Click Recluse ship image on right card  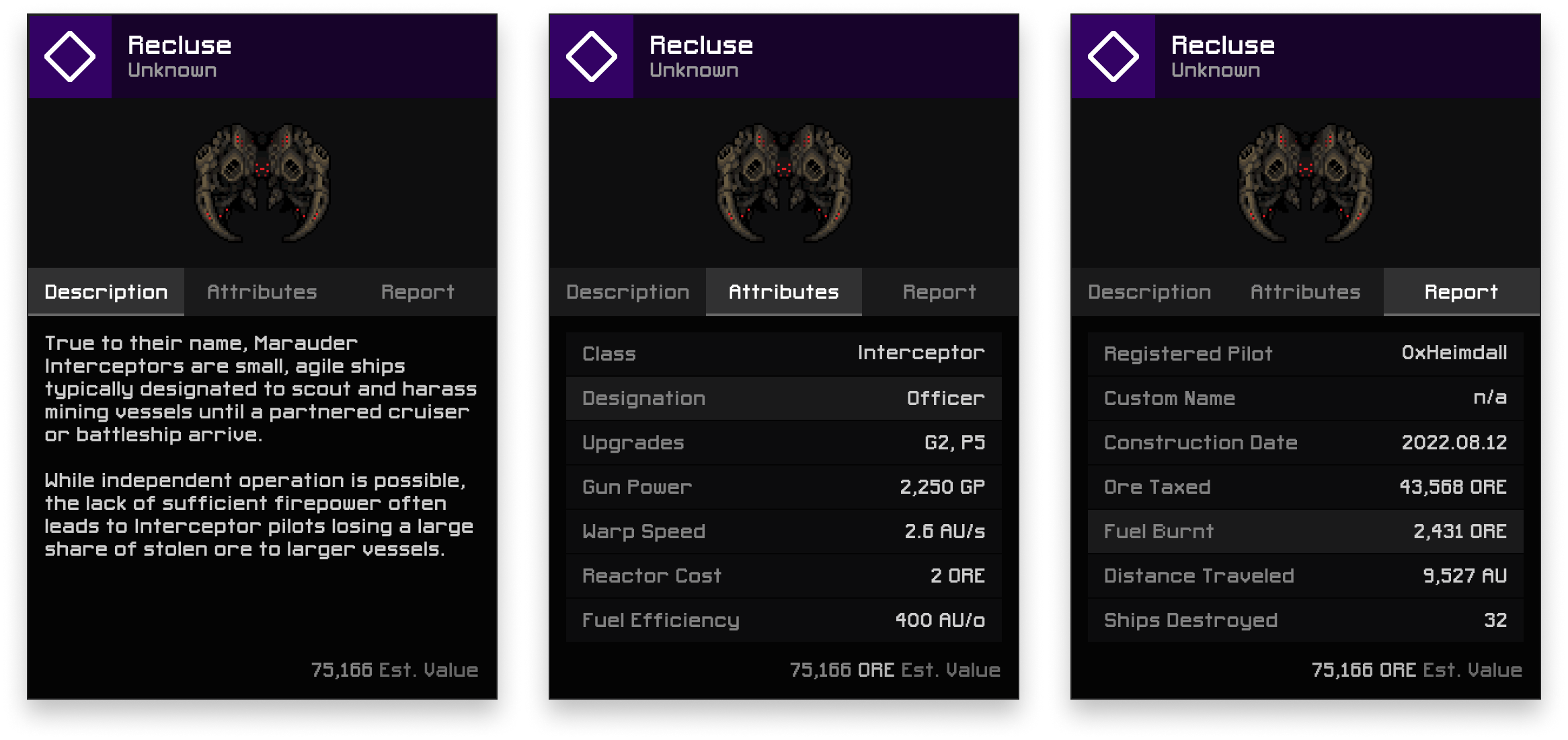1306,182
